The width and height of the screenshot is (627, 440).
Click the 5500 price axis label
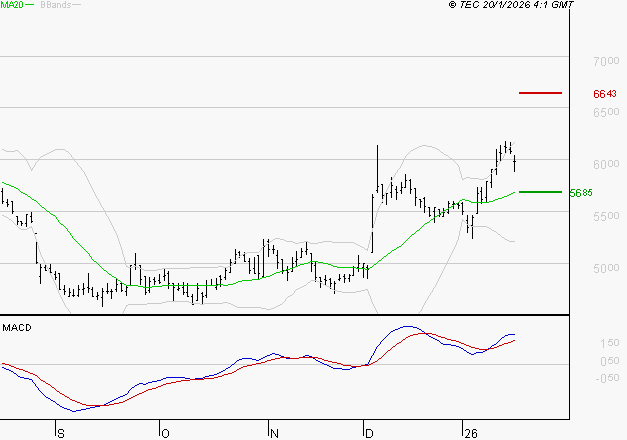tap(606, 216)
